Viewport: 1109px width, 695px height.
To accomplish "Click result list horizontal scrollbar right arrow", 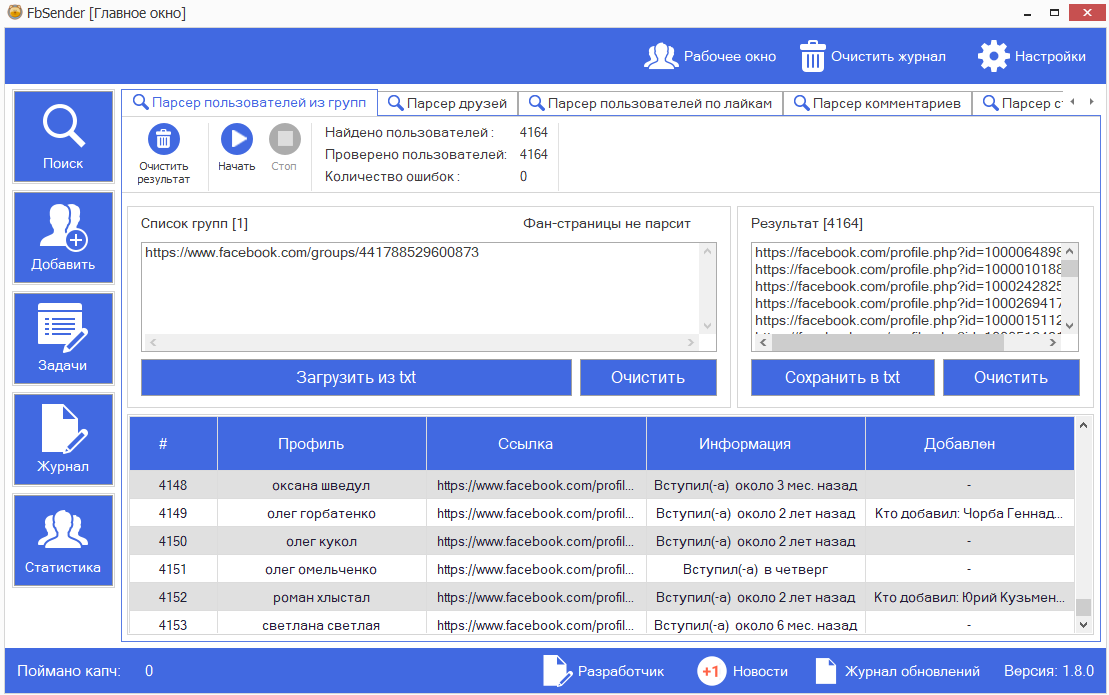I will (x=1053, y=342).
